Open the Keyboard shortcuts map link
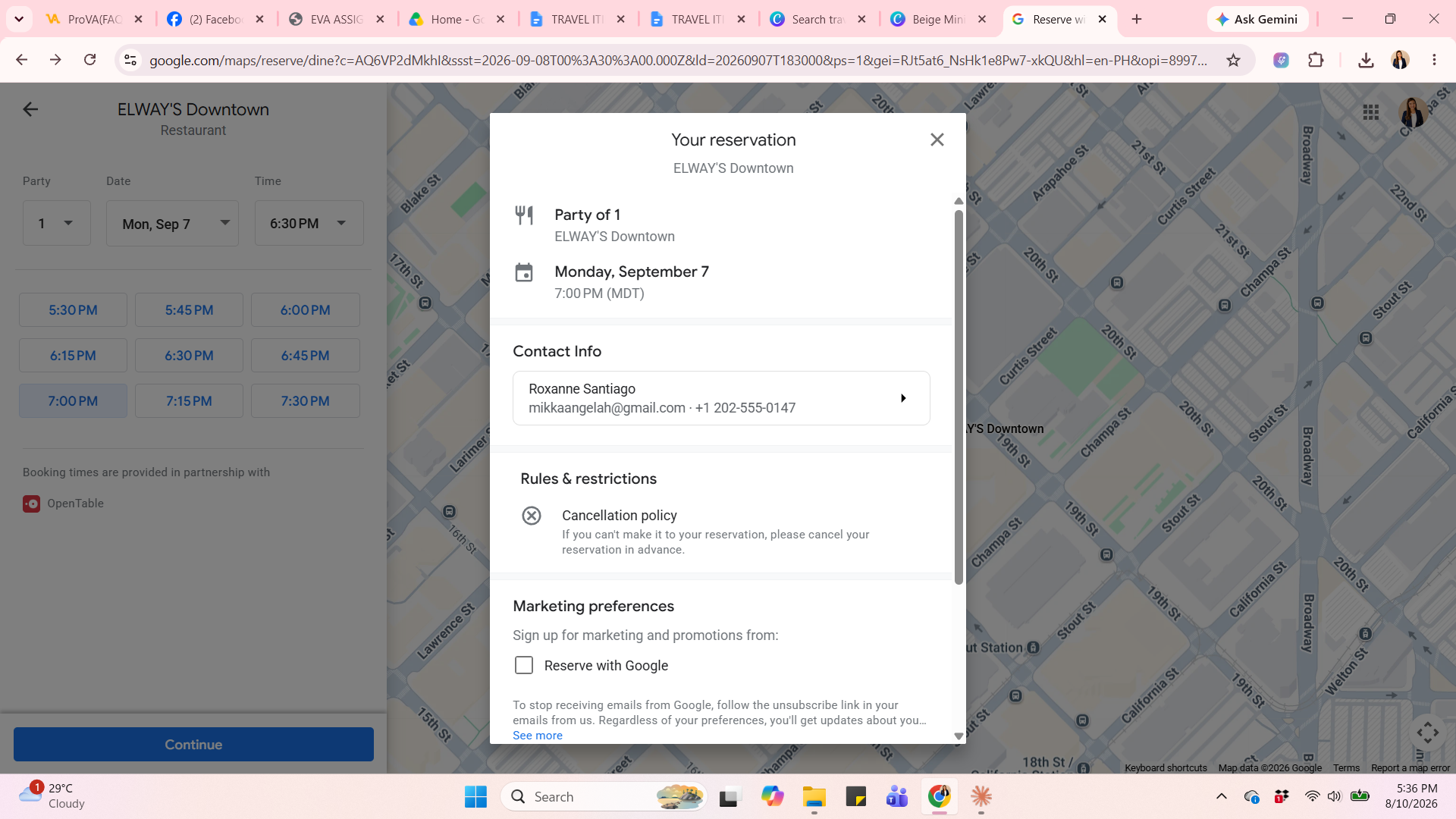 coord(1166,768)
